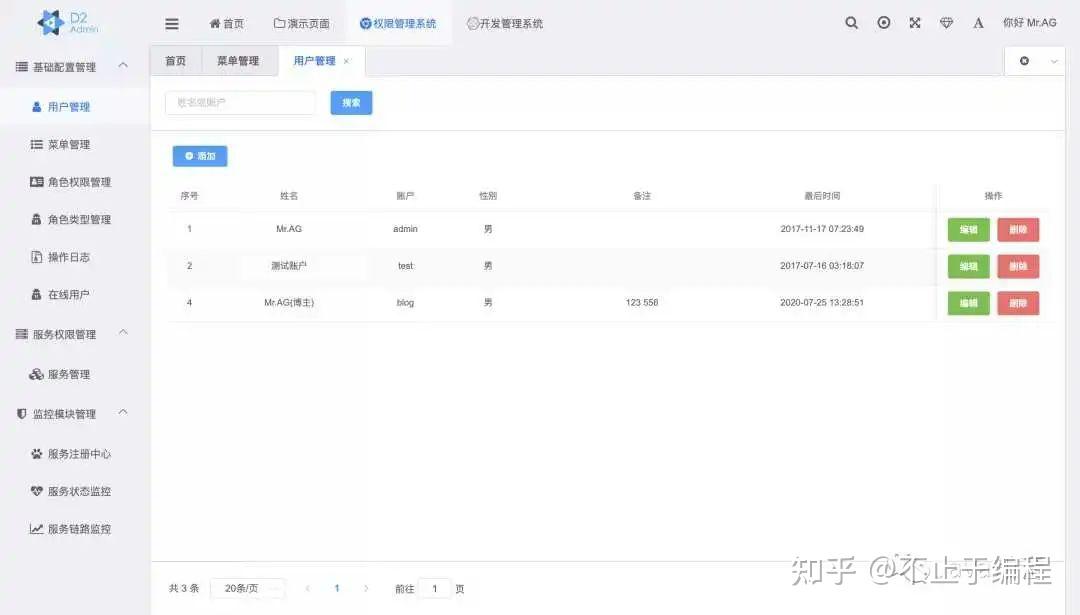This screenshot has height=615, width=1080.
Task: Delete the 测试账户 test row
Action: click(1018, 266)
